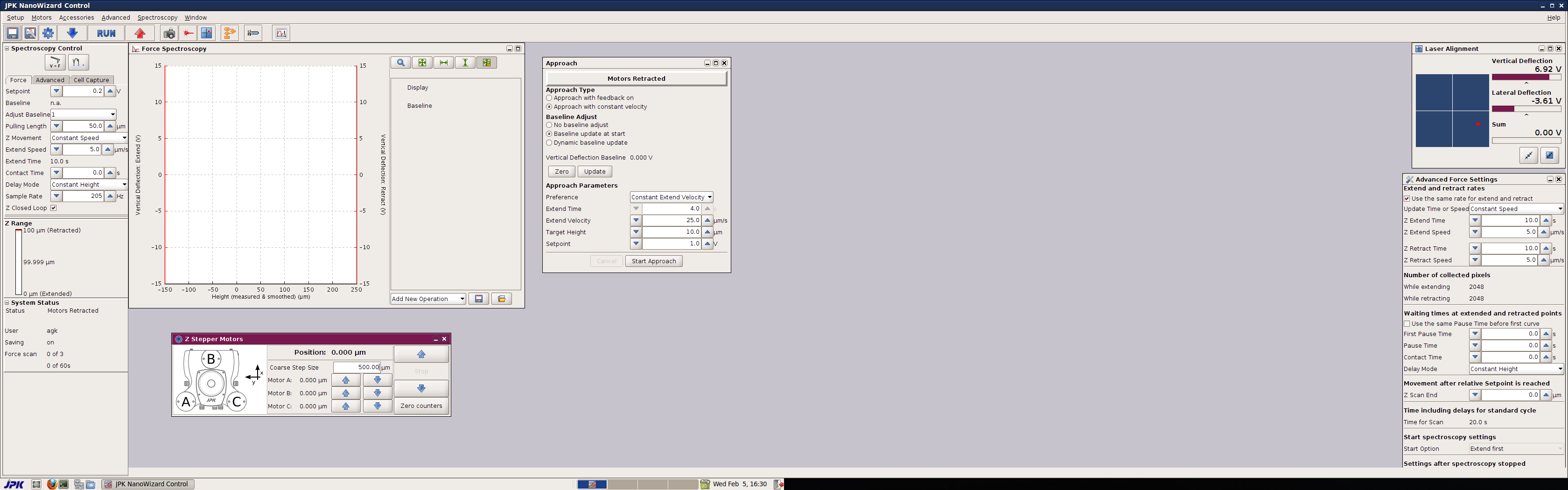Screen dimensions: 1568x490
Task: Toggle the Z Closed Loop checkbox
Action: [x=54, y=208]
